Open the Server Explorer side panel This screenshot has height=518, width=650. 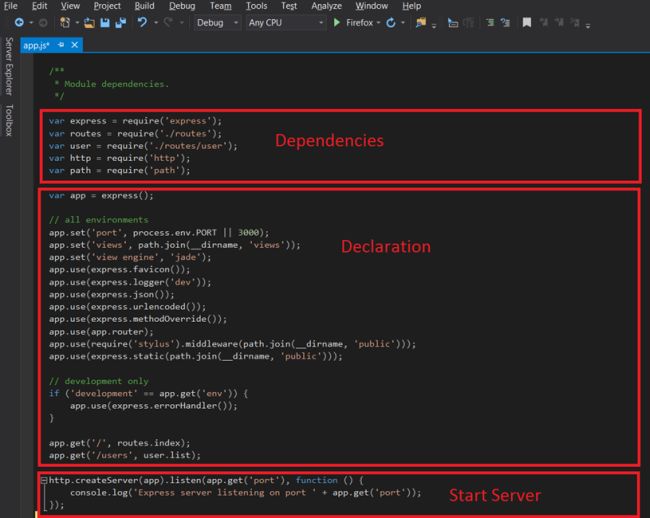[x=9, y=64]
